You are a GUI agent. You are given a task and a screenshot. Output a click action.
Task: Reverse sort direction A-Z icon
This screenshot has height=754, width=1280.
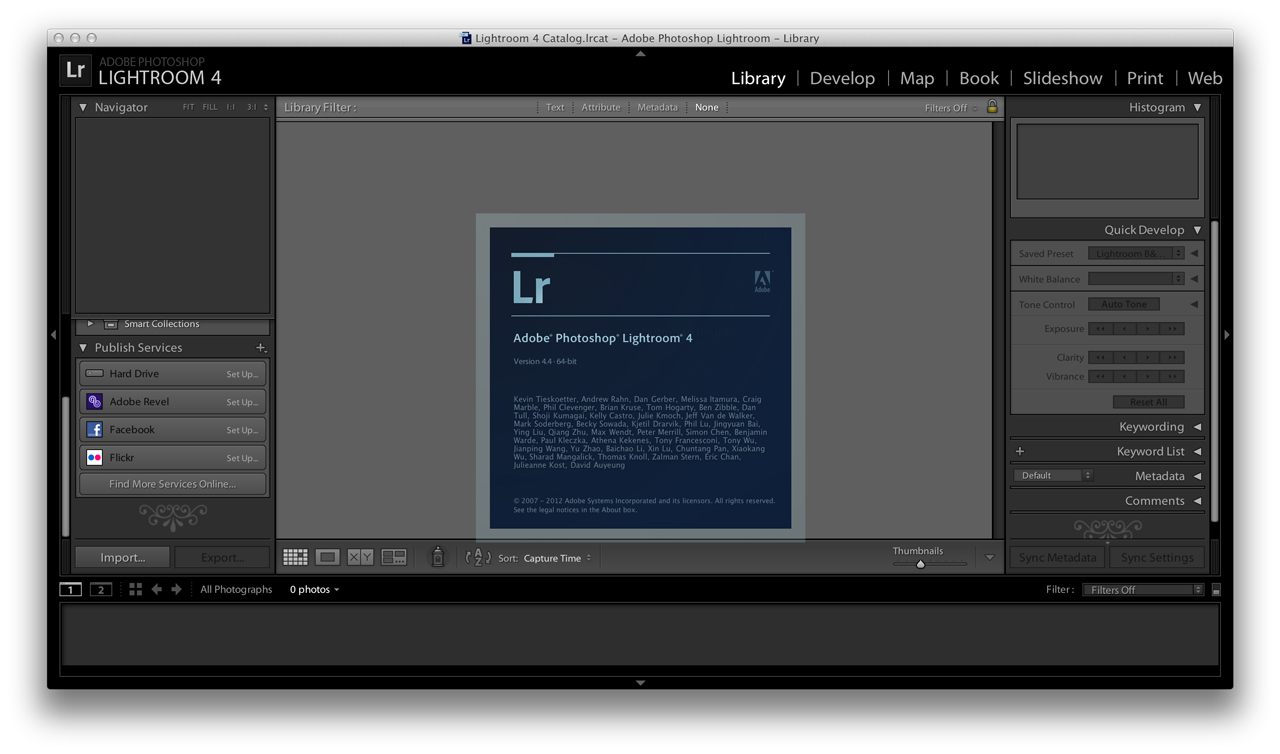click(478, 558)
